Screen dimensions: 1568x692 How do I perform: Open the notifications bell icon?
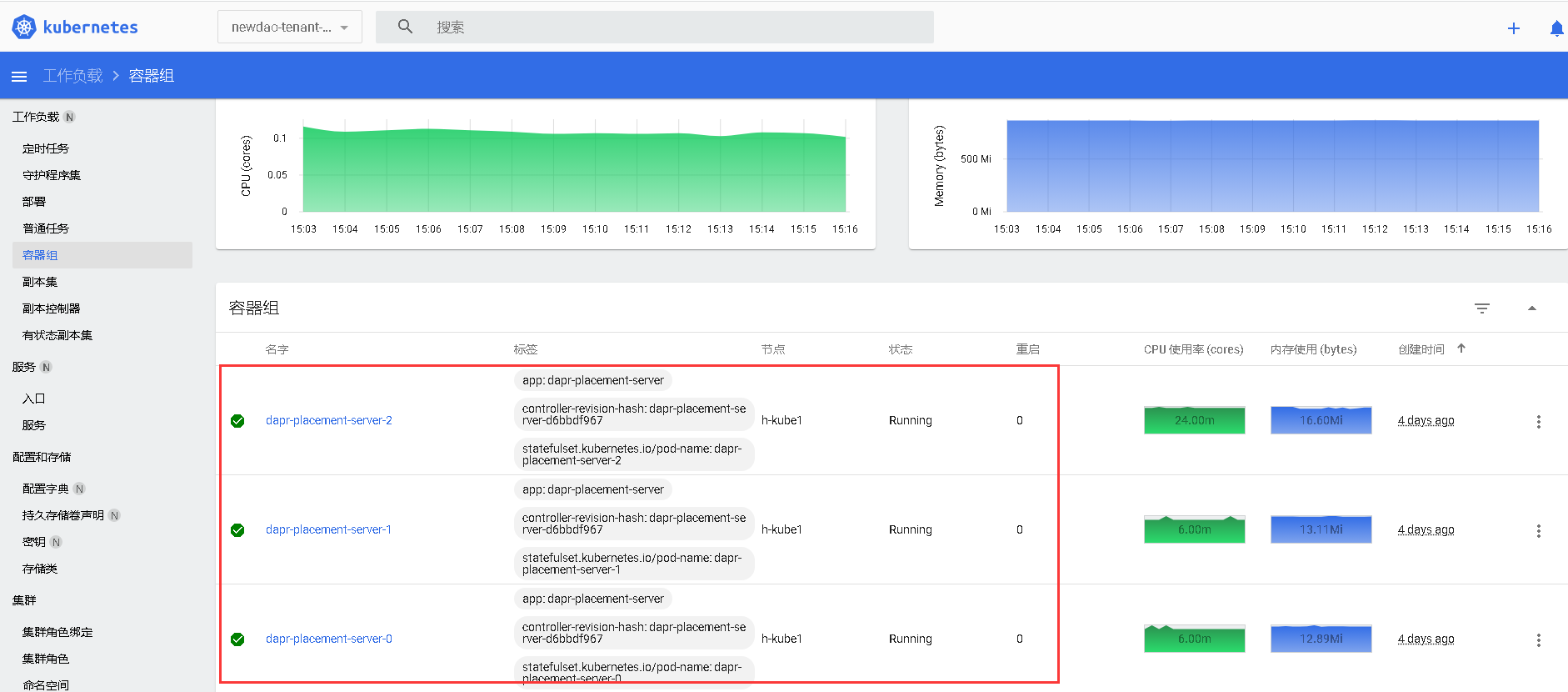[1556, 28]
